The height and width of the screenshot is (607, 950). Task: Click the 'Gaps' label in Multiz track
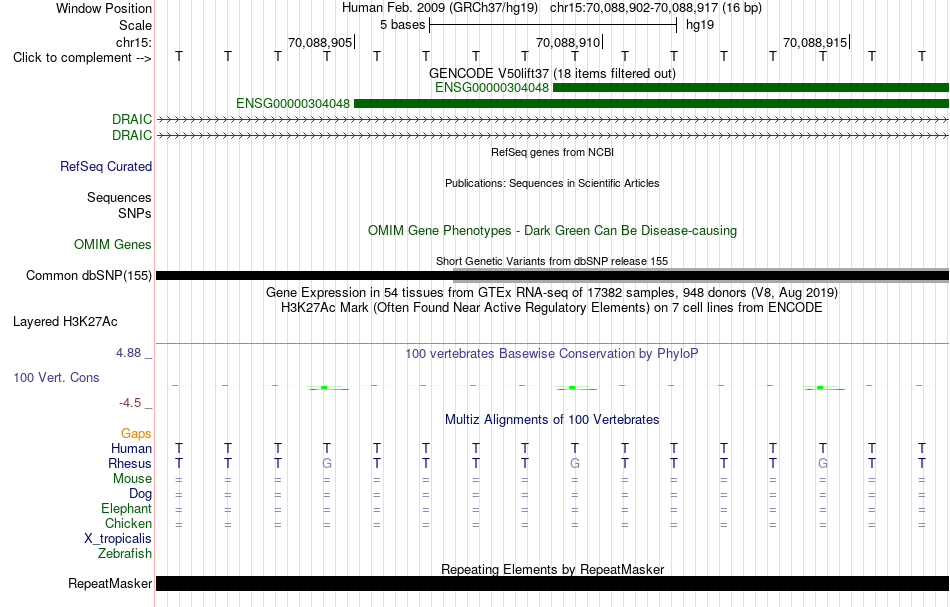pos(136,433)
